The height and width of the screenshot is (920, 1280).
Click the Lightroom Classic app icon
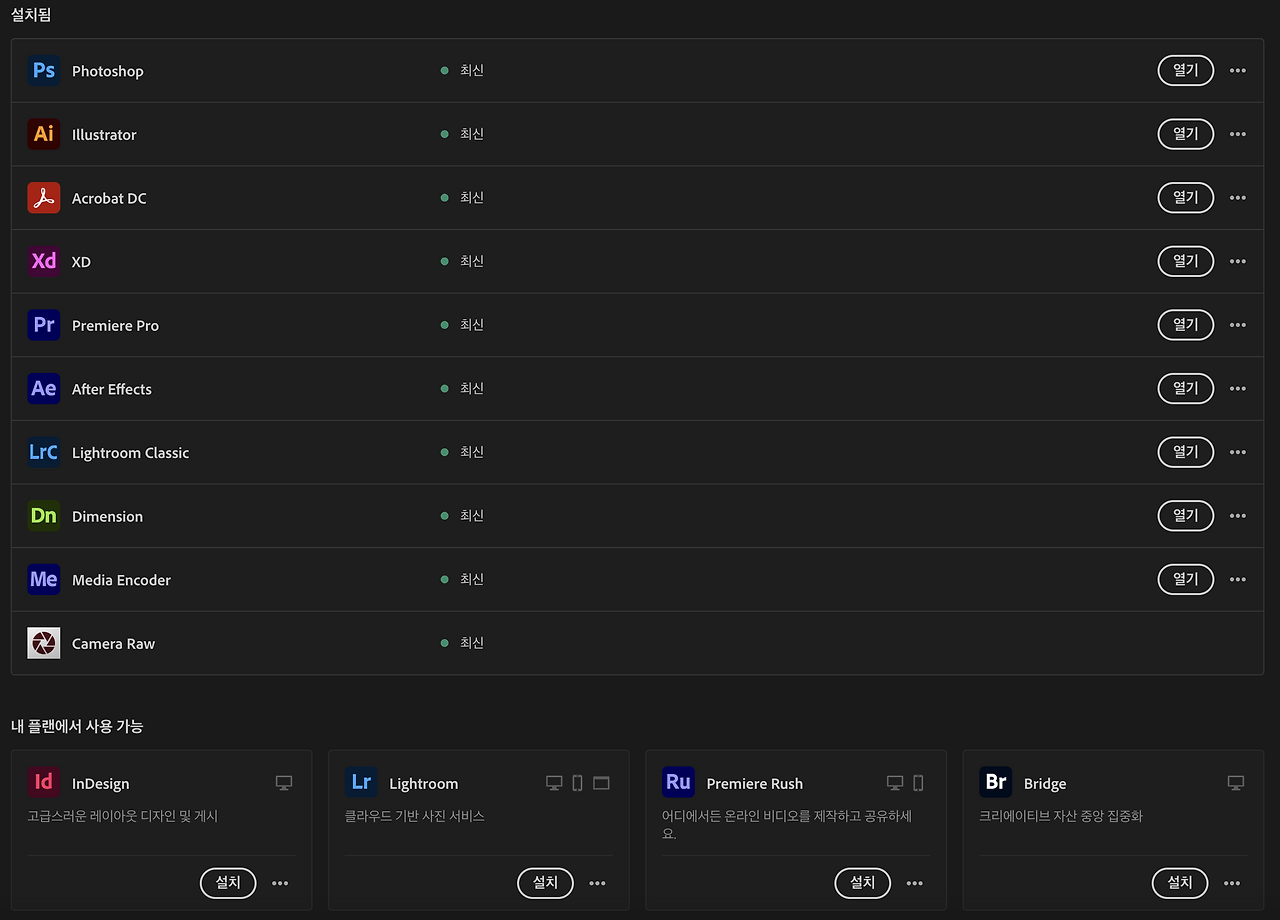[x=44, y=452]
